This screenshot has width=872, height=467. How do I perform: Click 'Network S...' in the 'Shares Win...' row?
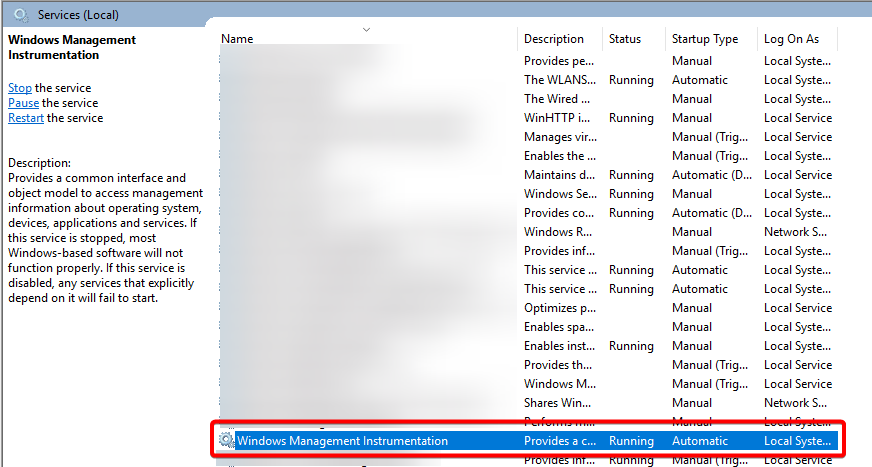(795, 403)
